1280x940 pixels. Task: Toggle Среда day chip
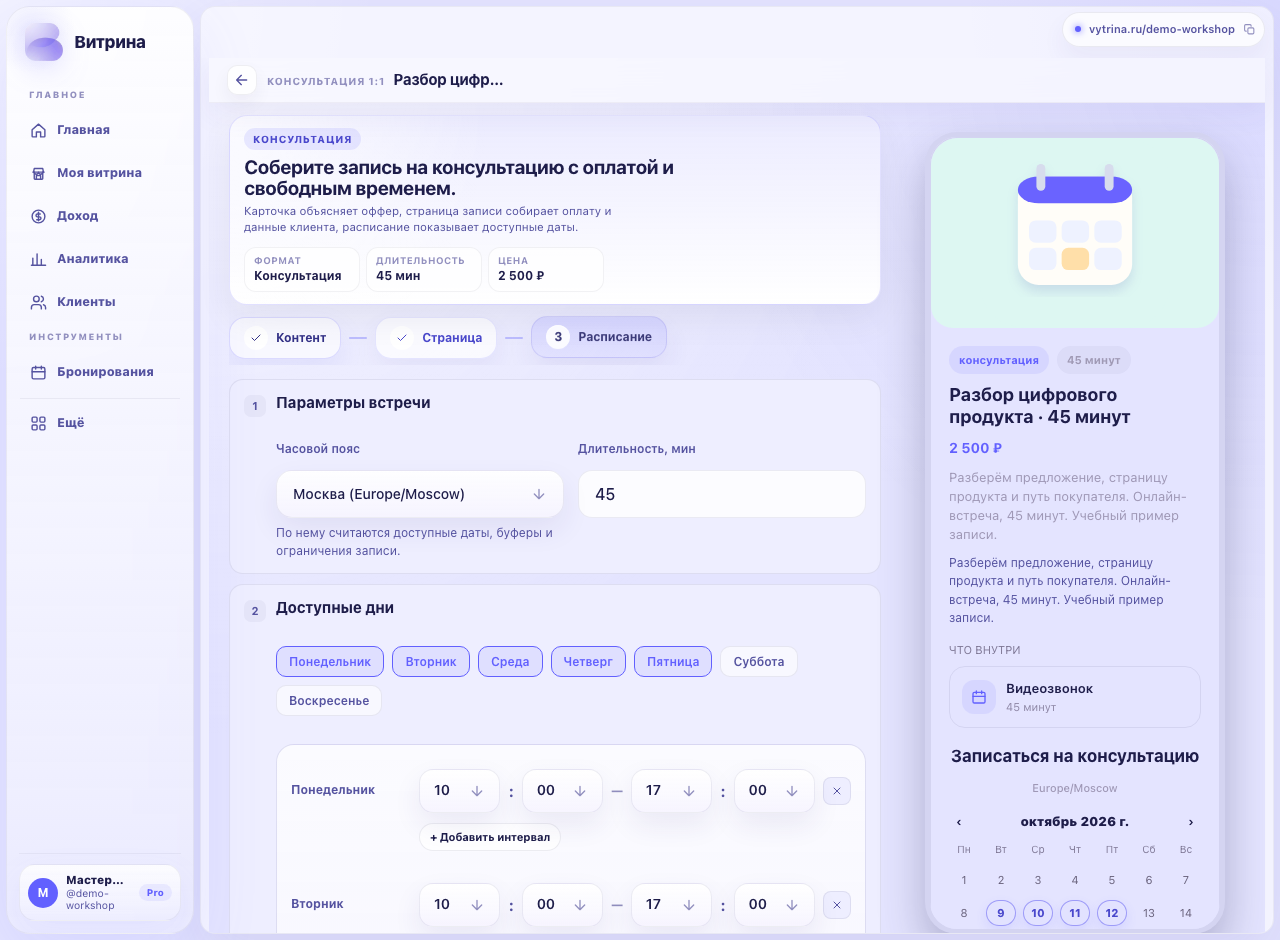tap(510, 662)
